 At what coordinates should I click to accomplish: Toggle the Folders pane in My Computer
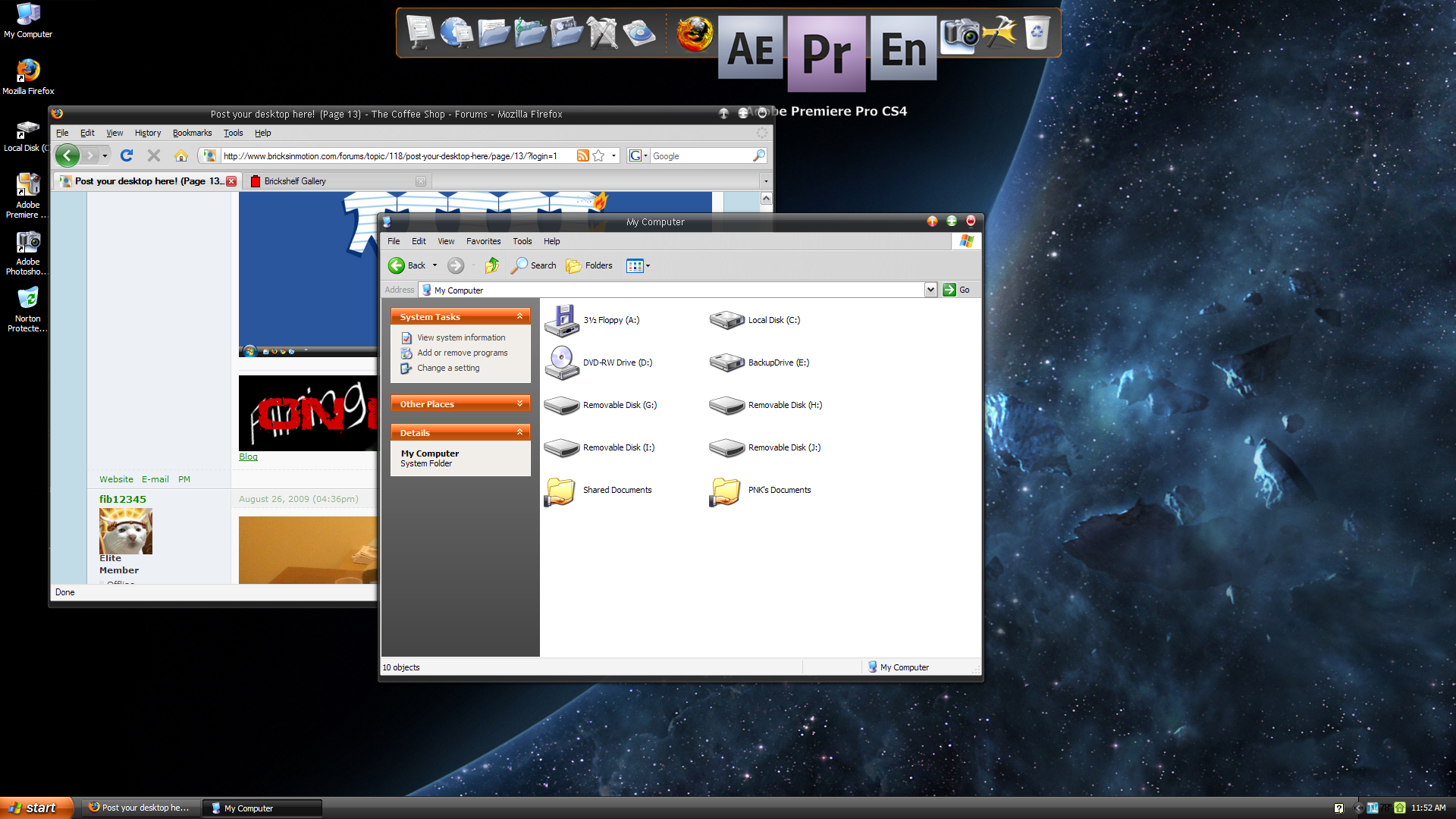(x=588, y=265)
